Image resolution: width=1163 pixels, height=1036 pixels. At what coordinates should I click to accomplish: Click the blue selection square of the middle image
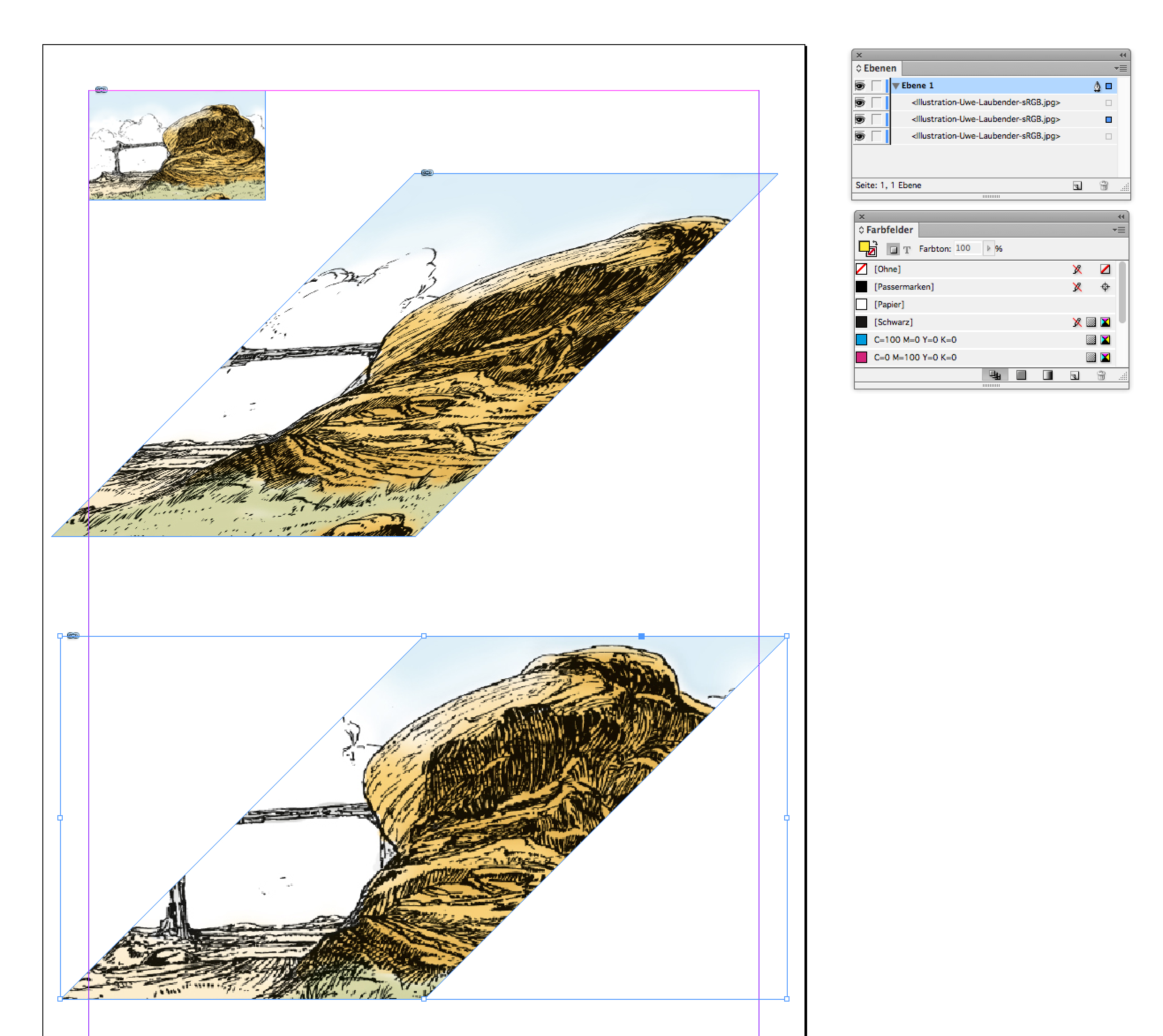(1108, 120)
